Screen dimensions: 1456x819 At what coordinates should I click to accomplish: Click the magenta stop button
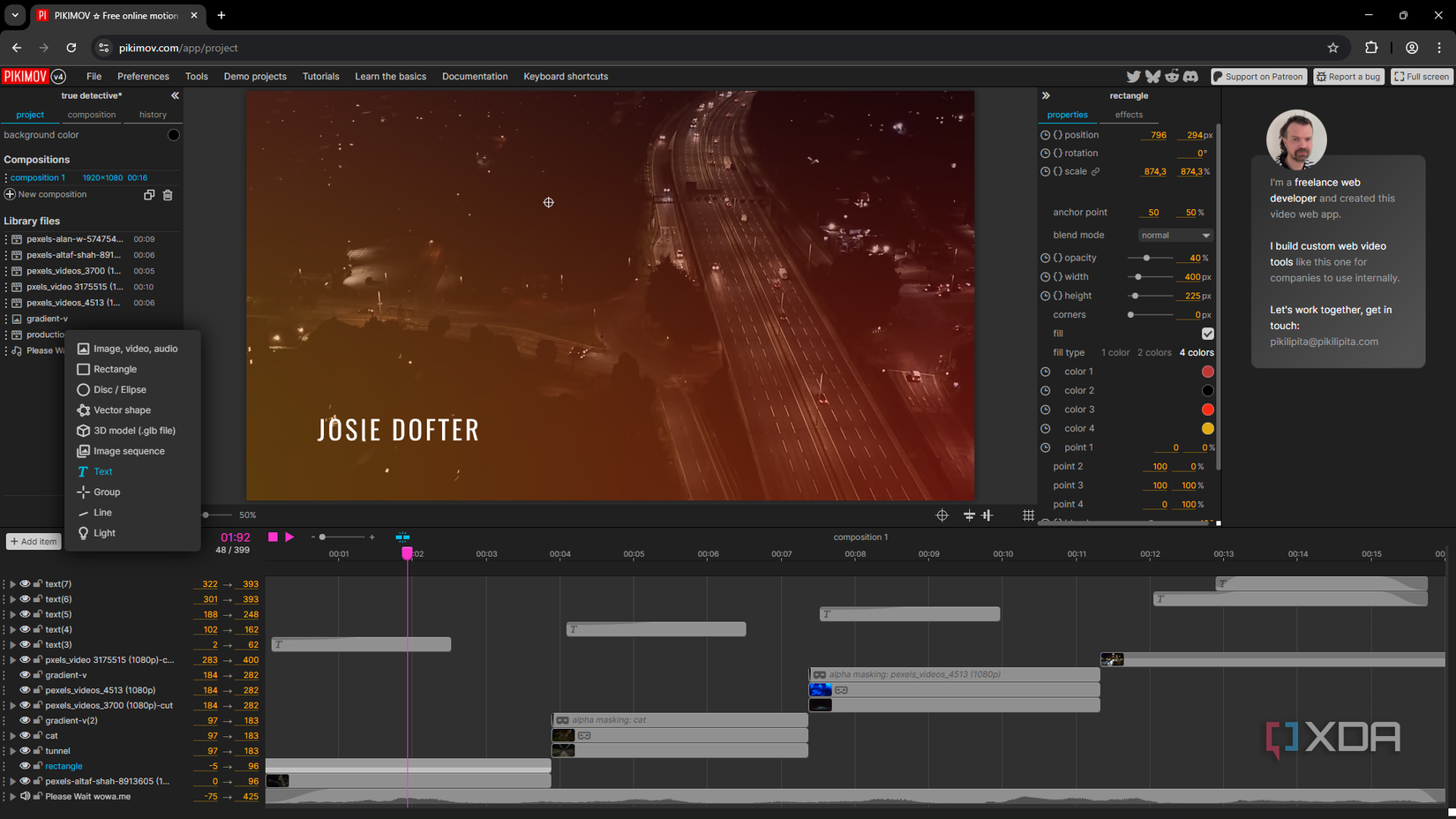(x=273, y=537)
